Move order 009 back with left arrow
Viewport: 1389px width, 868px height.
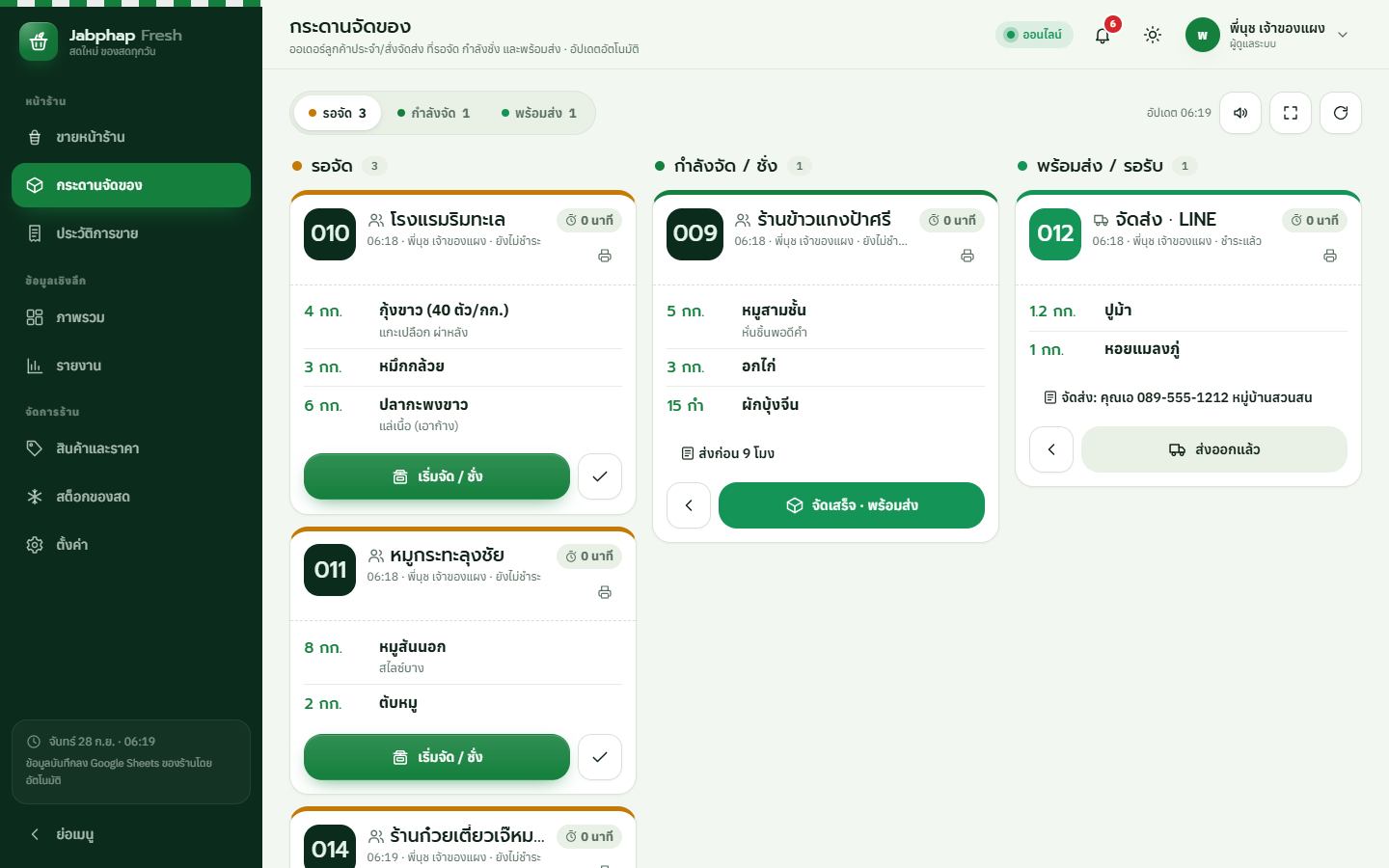click(x=689, y=505)
